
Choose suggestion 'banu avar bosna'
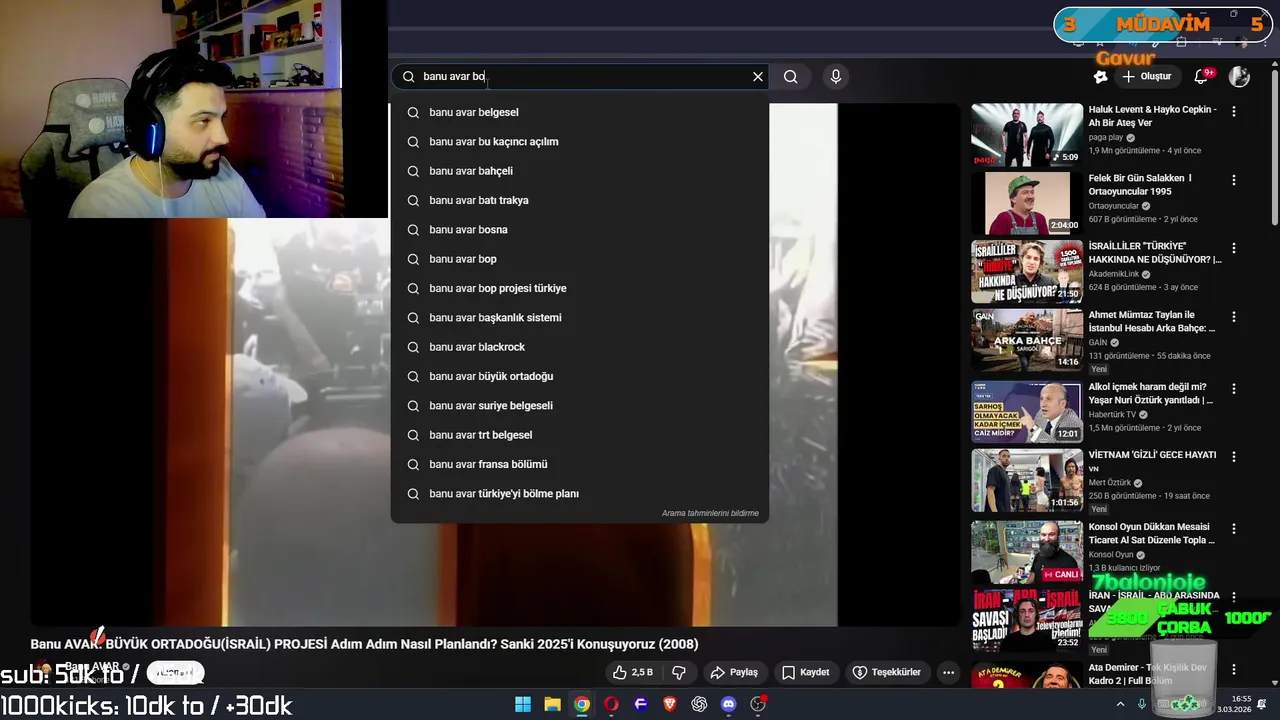click(x=580, y=230)
